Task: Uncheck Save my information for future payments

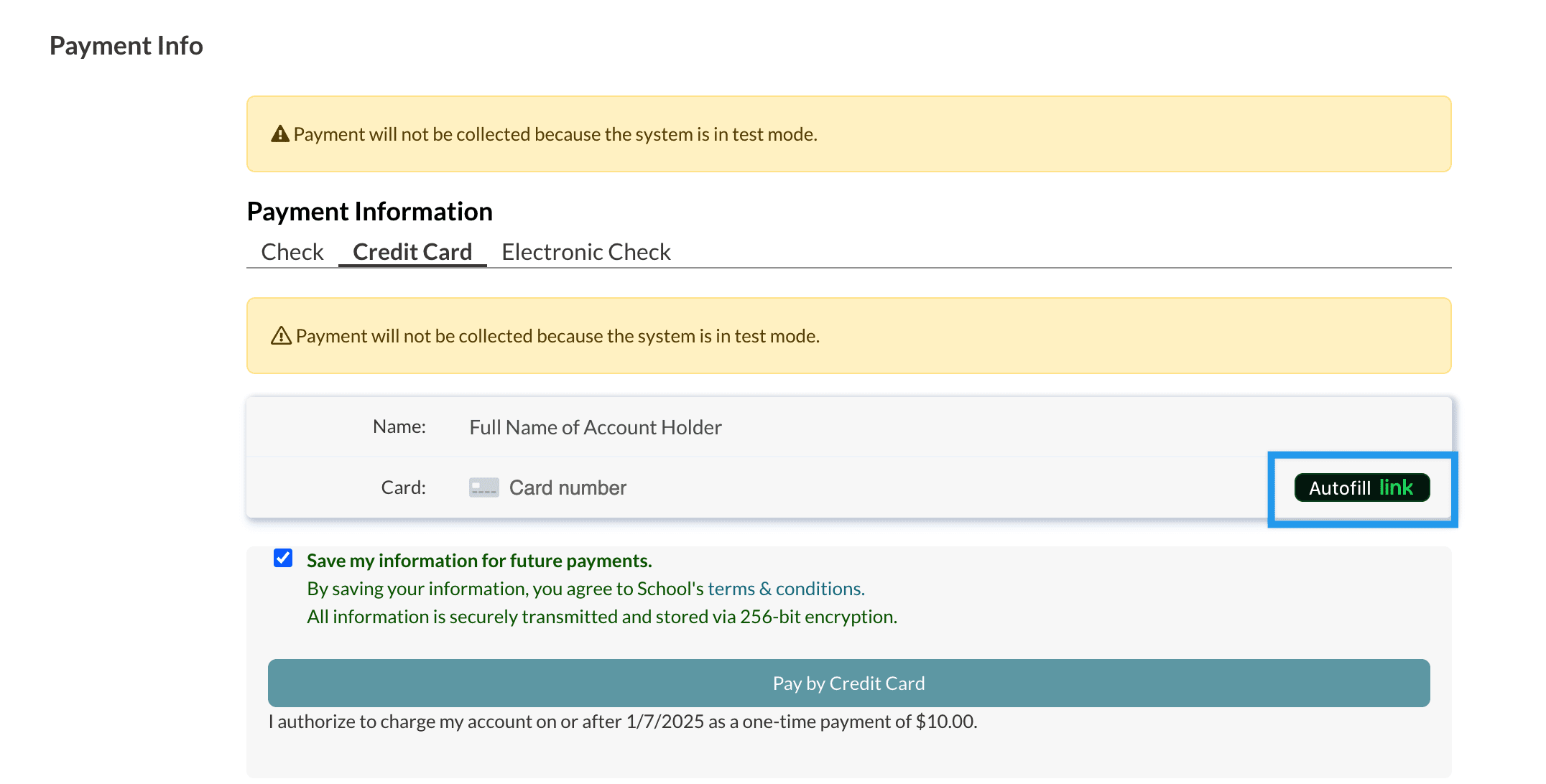Action: coord(283,558)
